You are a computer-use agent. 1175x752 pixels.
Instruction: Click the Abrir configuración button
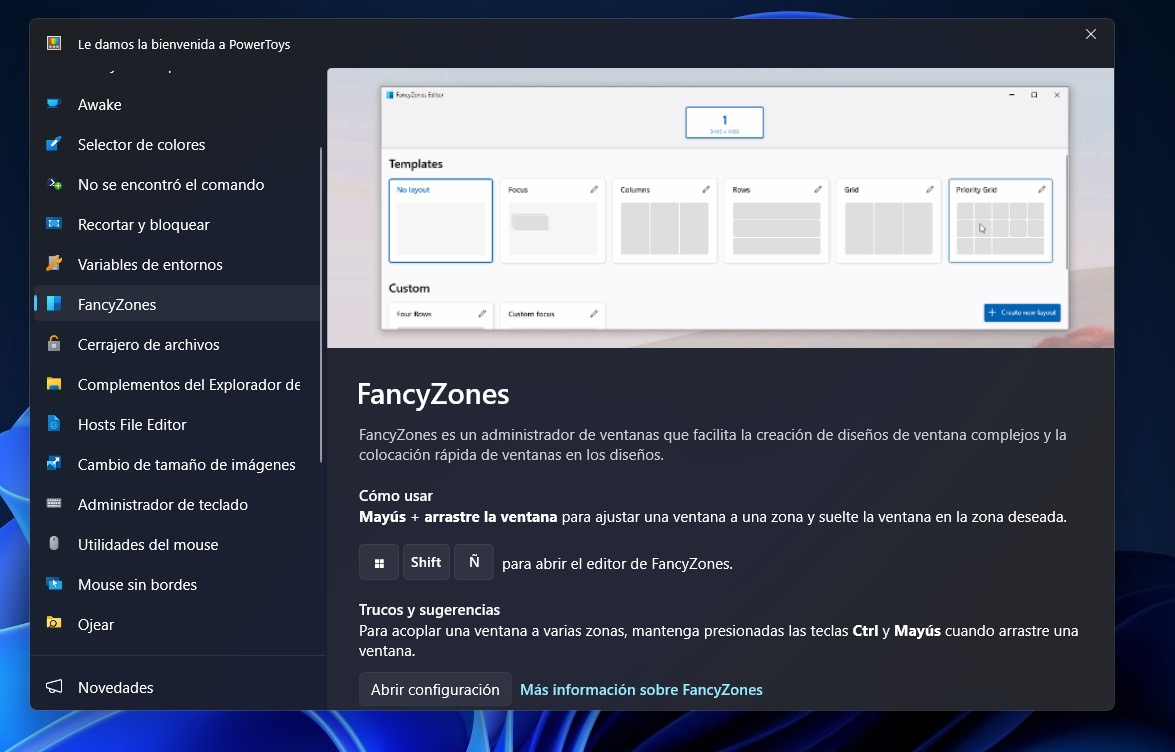click(x=435, y=689)
